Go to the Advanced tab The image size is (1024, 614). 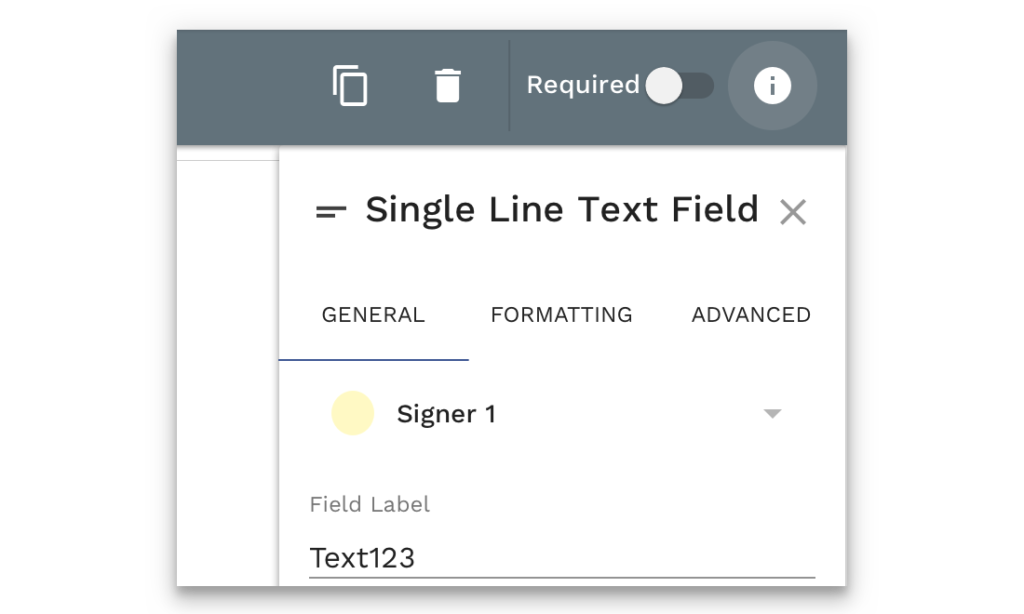[x=751, y=315]
